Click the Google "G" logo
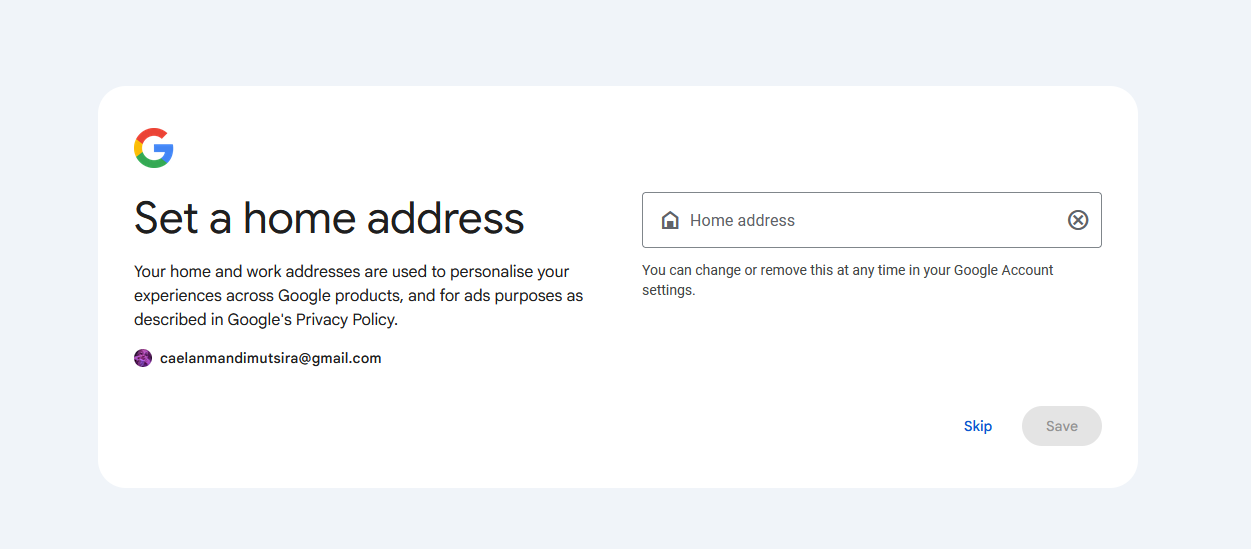 [154, 148]
